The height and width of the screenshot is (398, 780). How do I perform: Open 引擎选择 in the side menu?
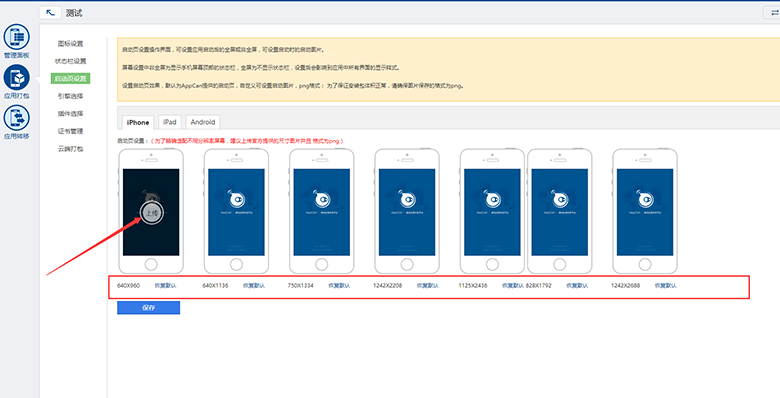coord(70,96)
